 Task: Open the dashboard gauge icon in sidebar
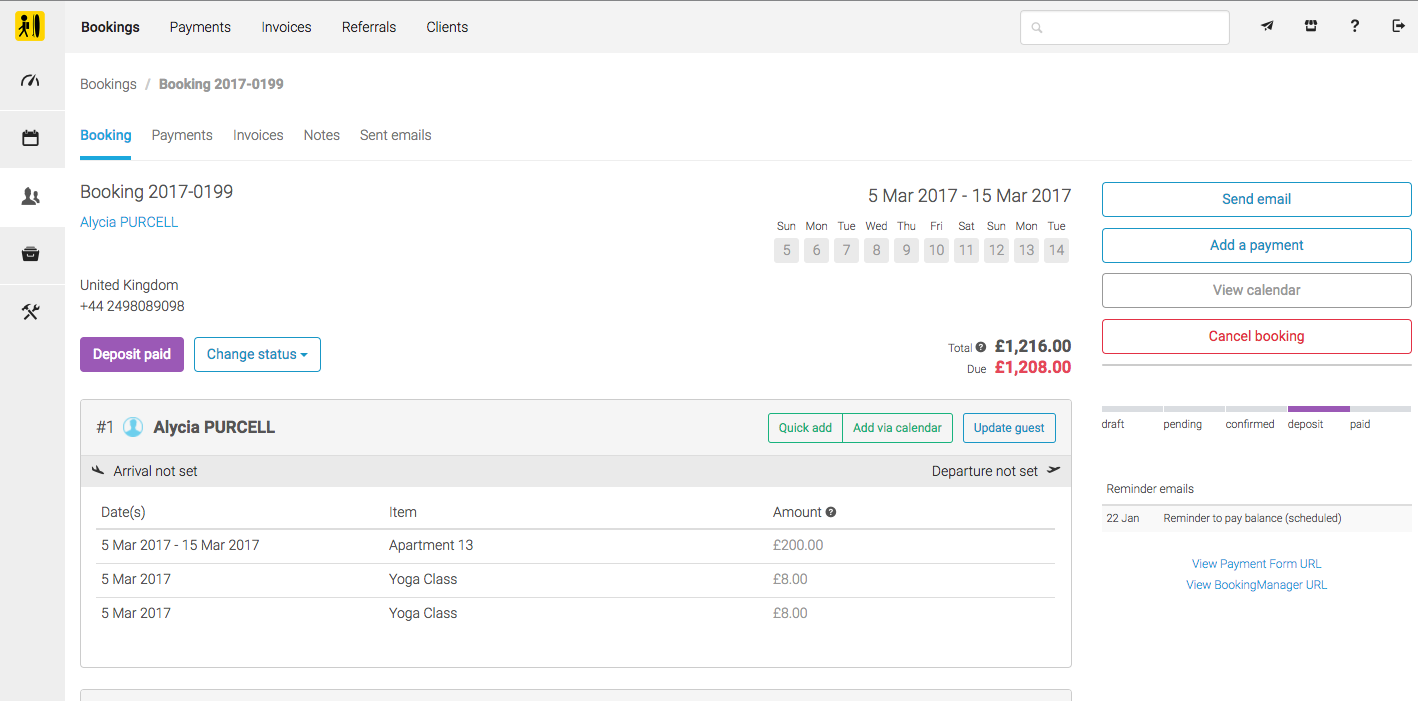pos(30,81)
